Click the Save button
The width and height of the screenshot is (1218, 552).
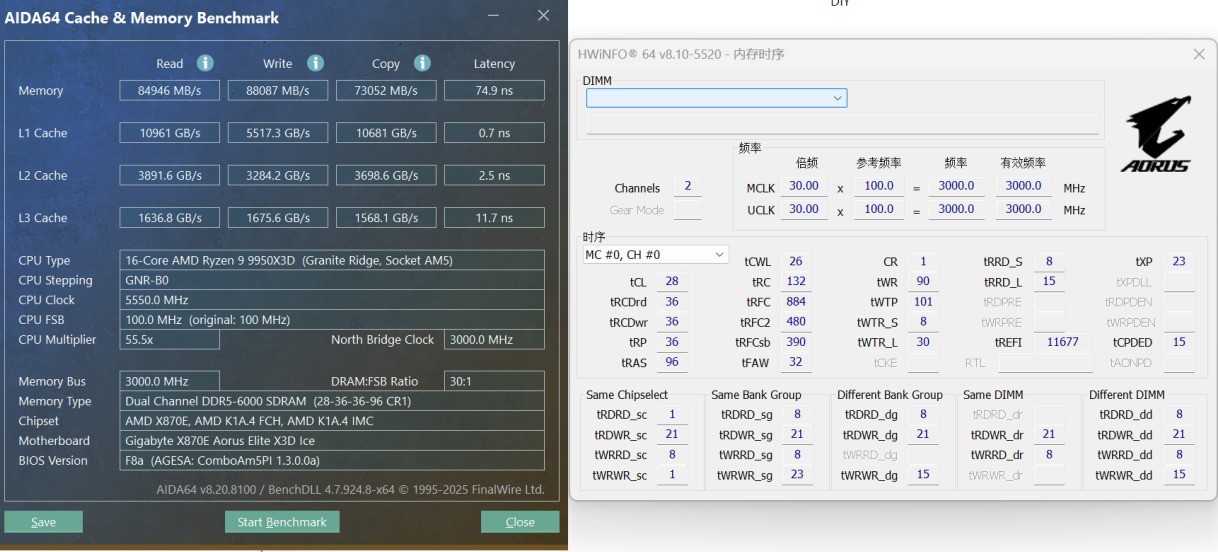tap(43, 522)
